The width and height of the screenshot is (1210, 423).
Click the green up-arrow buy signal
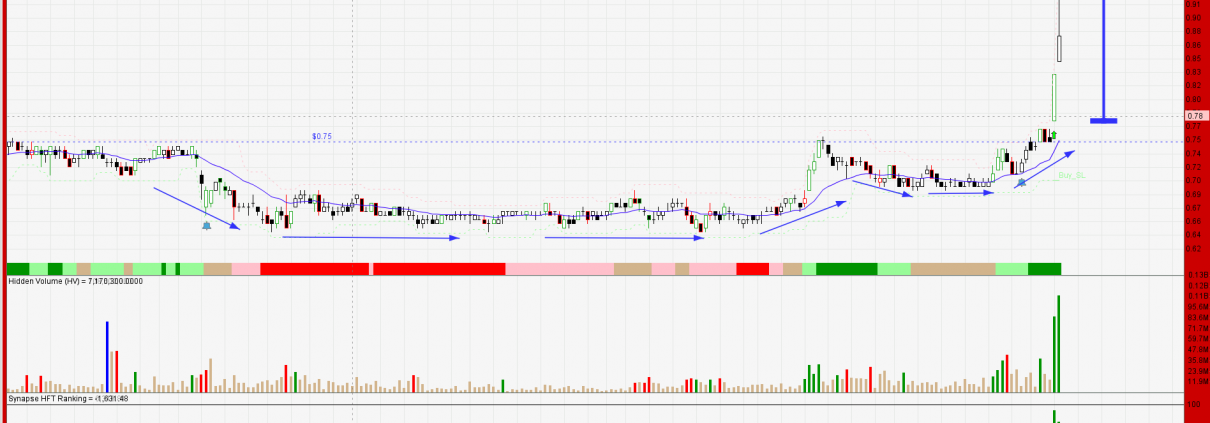tap(1054, 134)
